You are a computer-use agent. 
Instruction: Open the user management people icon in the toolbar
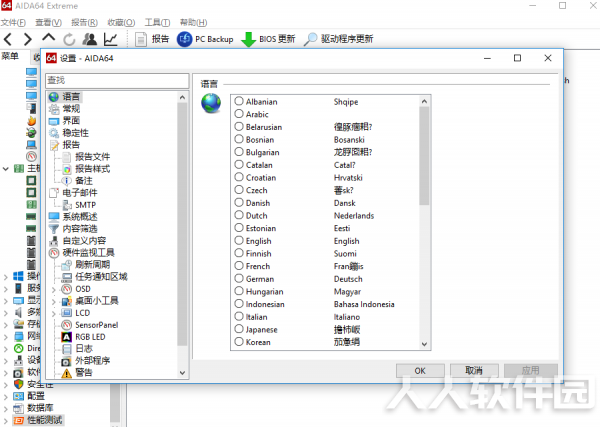(90, 39)
